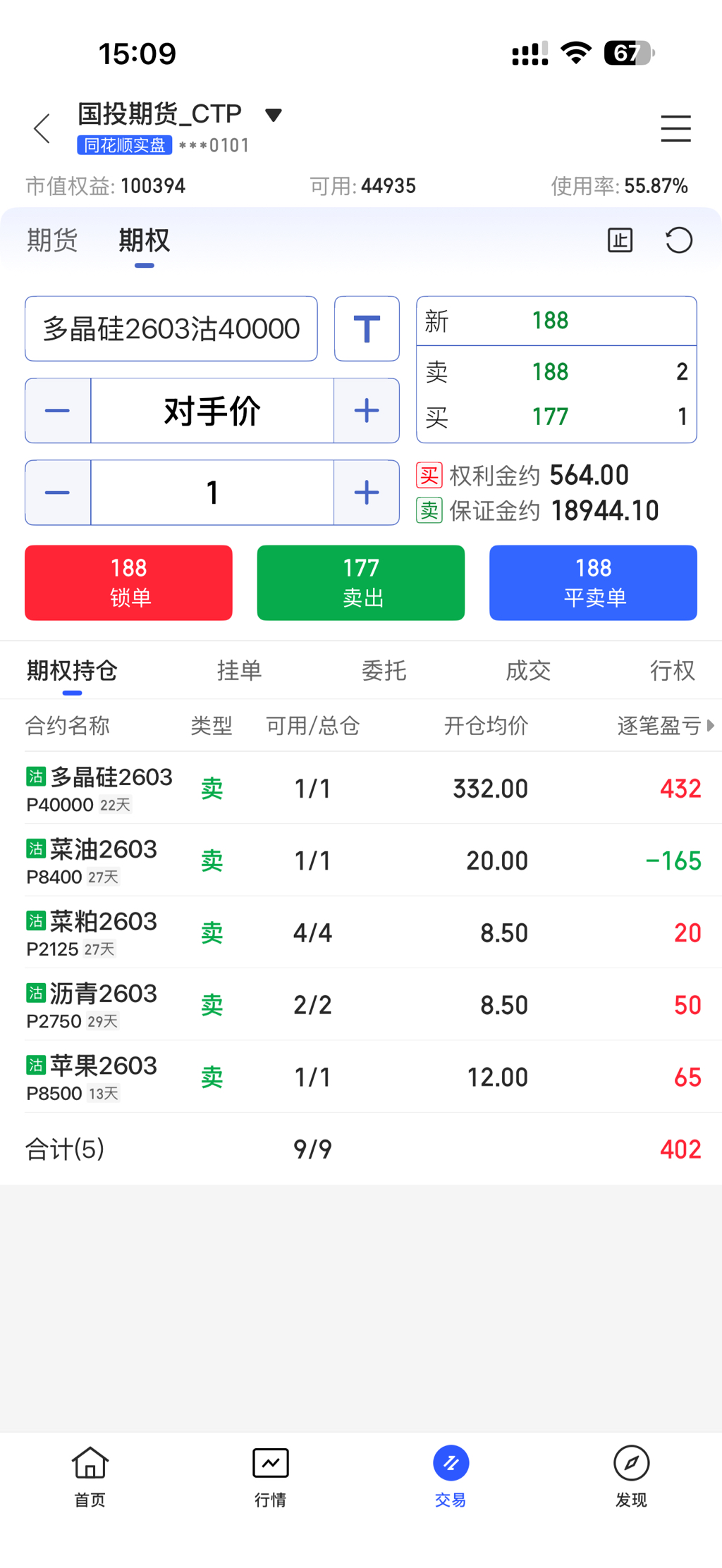Click the refresh icon
722x1568 pixels.
[678, 240]
